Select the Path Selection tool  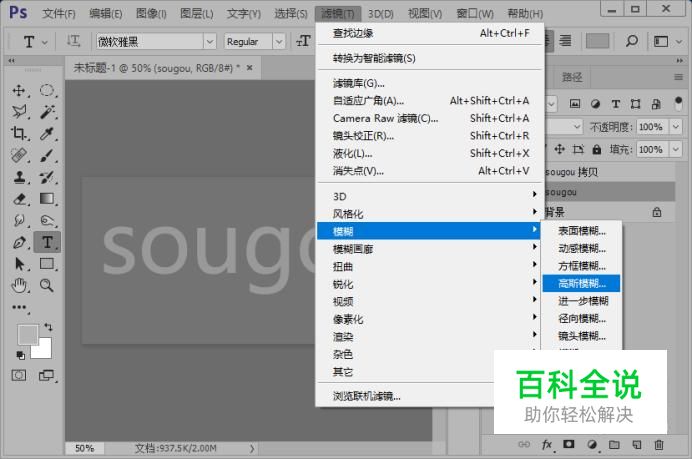point(19,264)
